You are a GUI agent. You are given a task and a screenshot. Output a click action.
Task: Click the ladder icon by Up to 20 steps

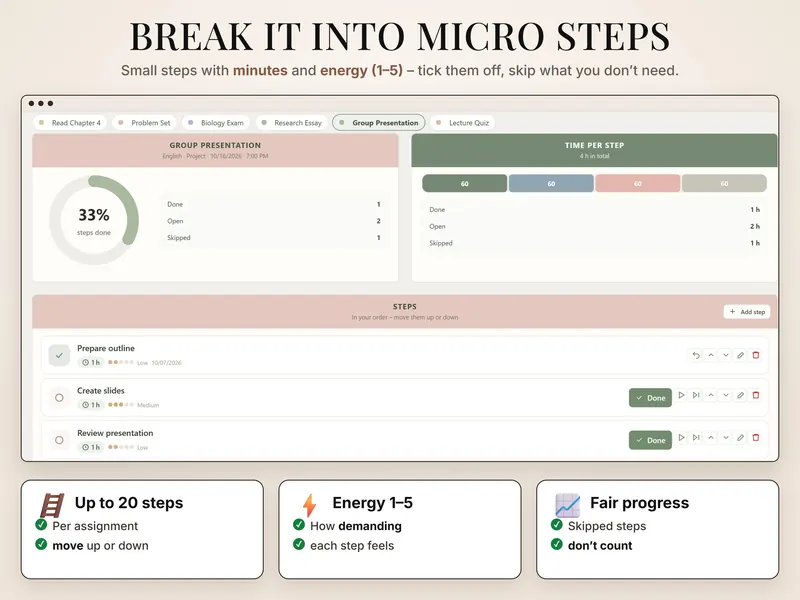pyautogui.click(x=53, y=506)
